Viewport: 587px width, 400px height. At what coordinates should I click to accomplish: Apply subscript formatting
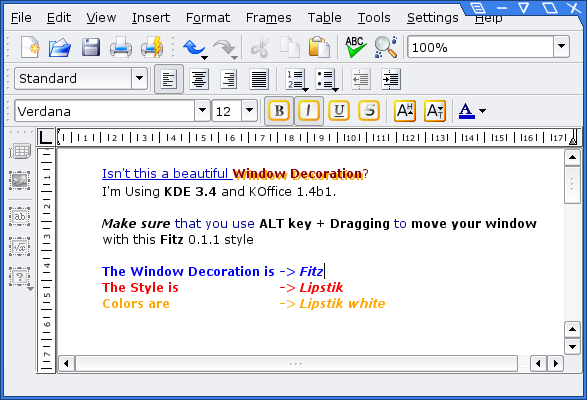pyautogui.click(x=435, y=111)
